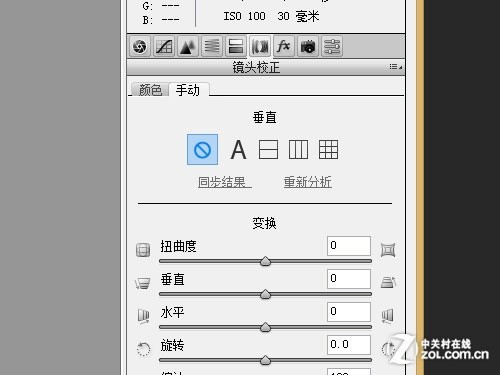
Task: Open the Basic panel aperture icon
Action: click(x=140, y=46)
